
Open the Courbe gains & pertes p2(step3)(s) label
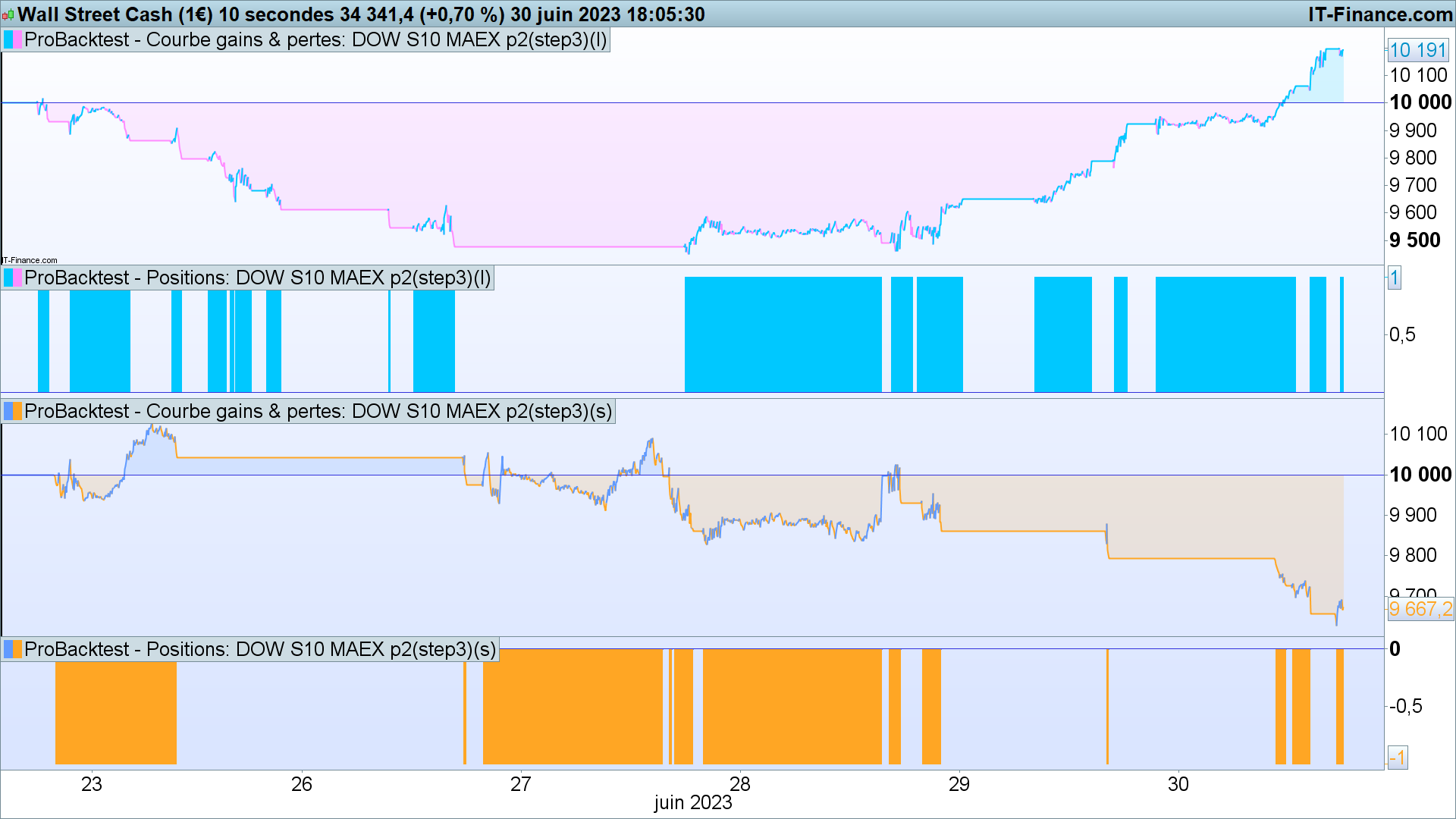point(318,411)
